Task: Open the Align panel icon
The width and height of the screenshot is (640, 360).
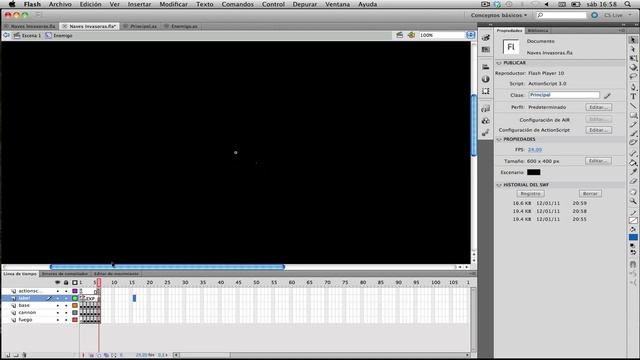Action: point(485,67)
